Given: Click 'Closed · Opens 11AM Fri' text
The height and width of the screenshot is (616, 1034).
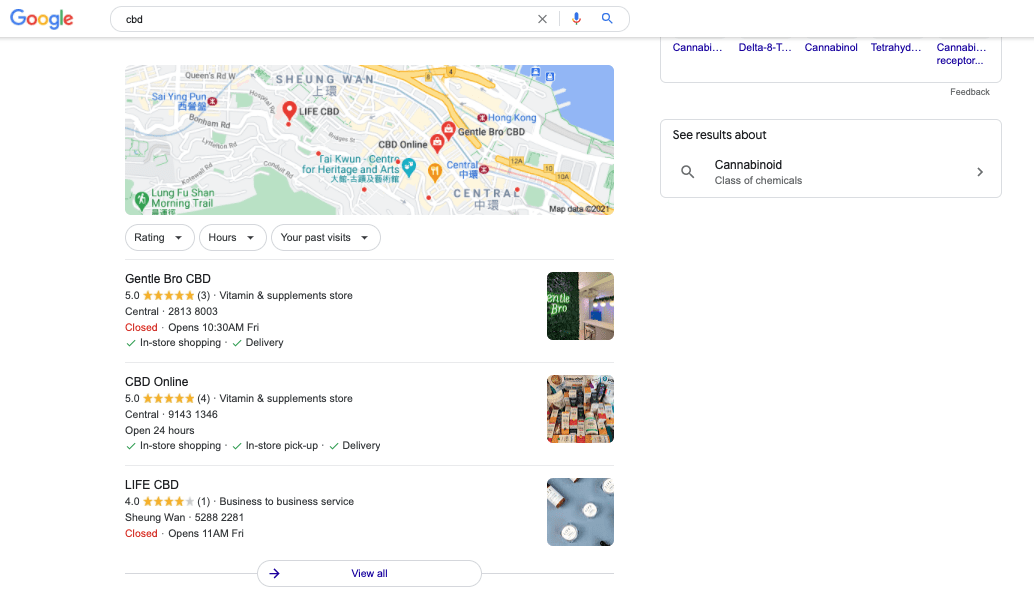Looking at the screenshot, I should (x=184, y=534).
